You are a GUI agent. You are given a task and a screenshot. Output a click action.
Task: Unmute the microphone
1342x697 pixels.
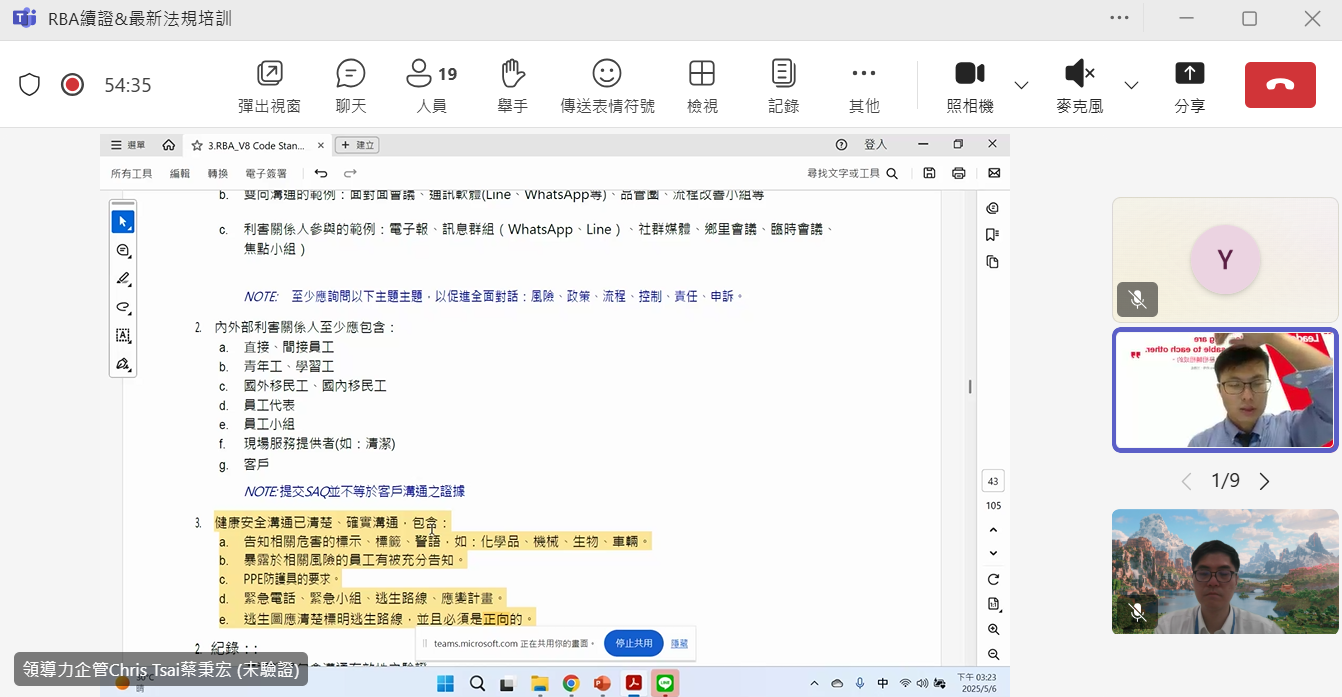click(x=1079, y=85)
